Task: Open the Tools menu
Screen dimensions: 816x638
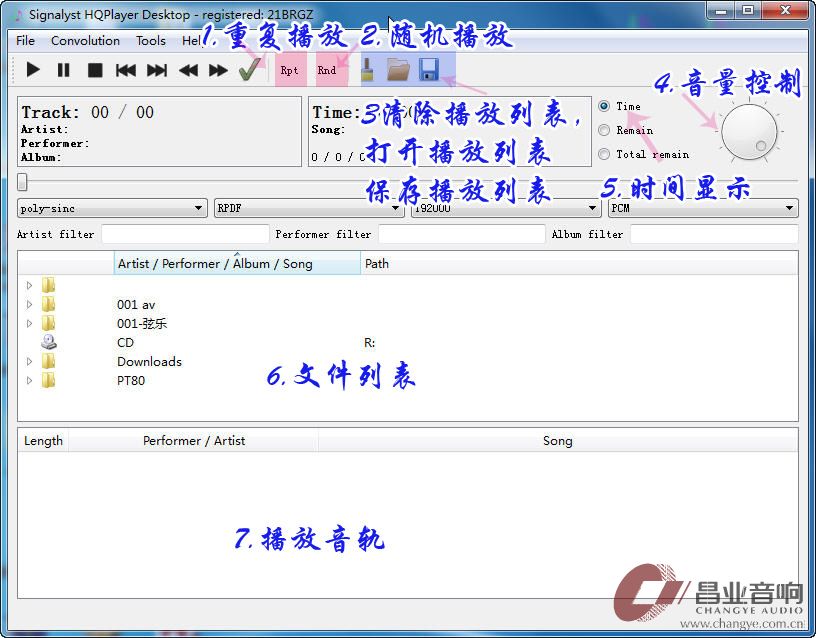Action: [x=151, y=41]
